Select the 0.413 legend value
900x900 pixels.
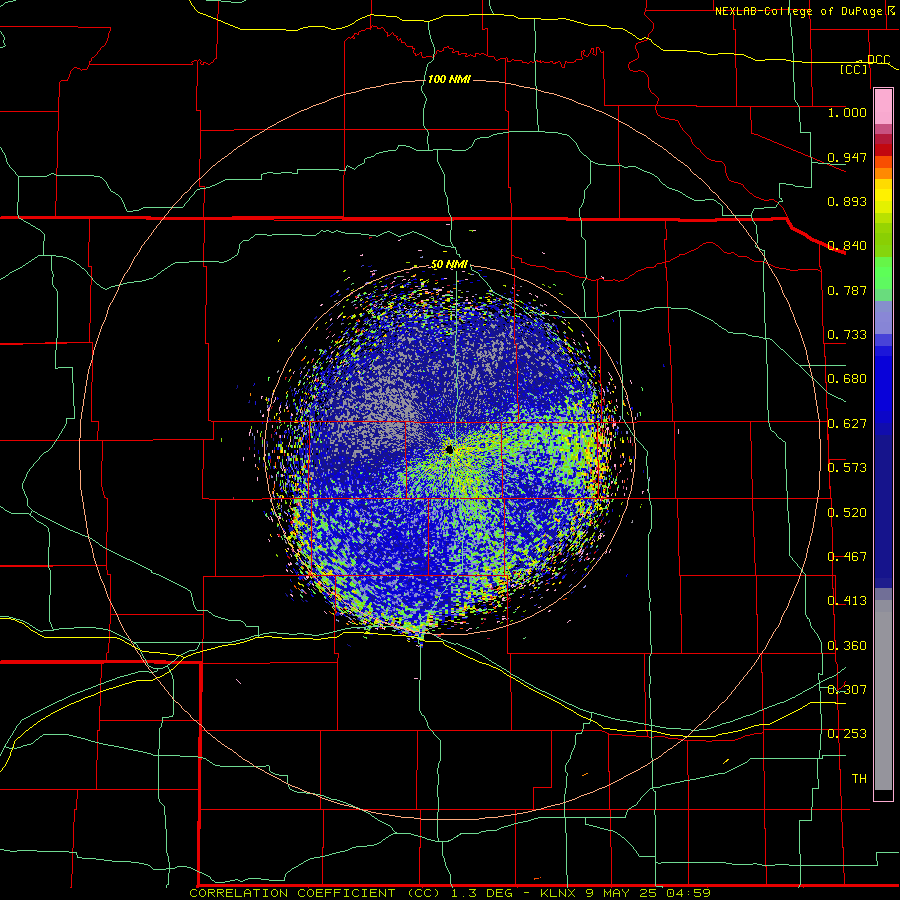pos(847,601)
